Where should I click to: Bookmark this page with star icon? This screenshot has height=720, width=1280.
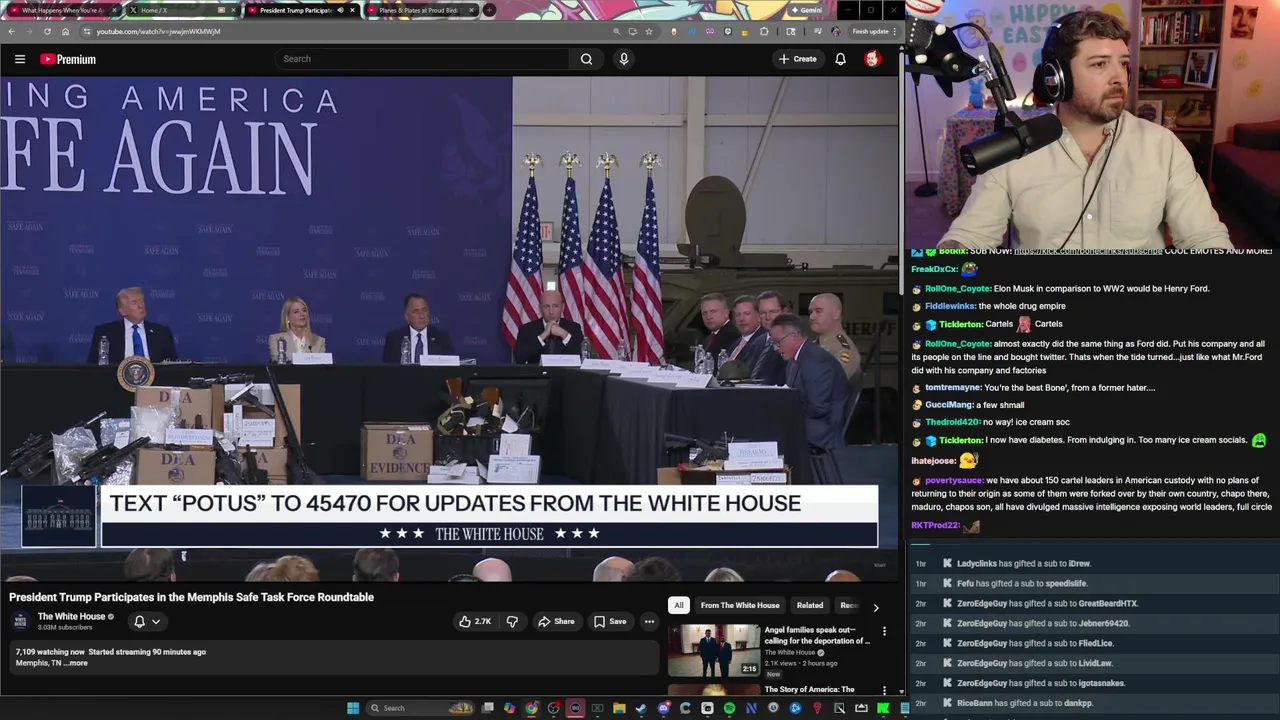pyautogui.click(x=648, y=31)
